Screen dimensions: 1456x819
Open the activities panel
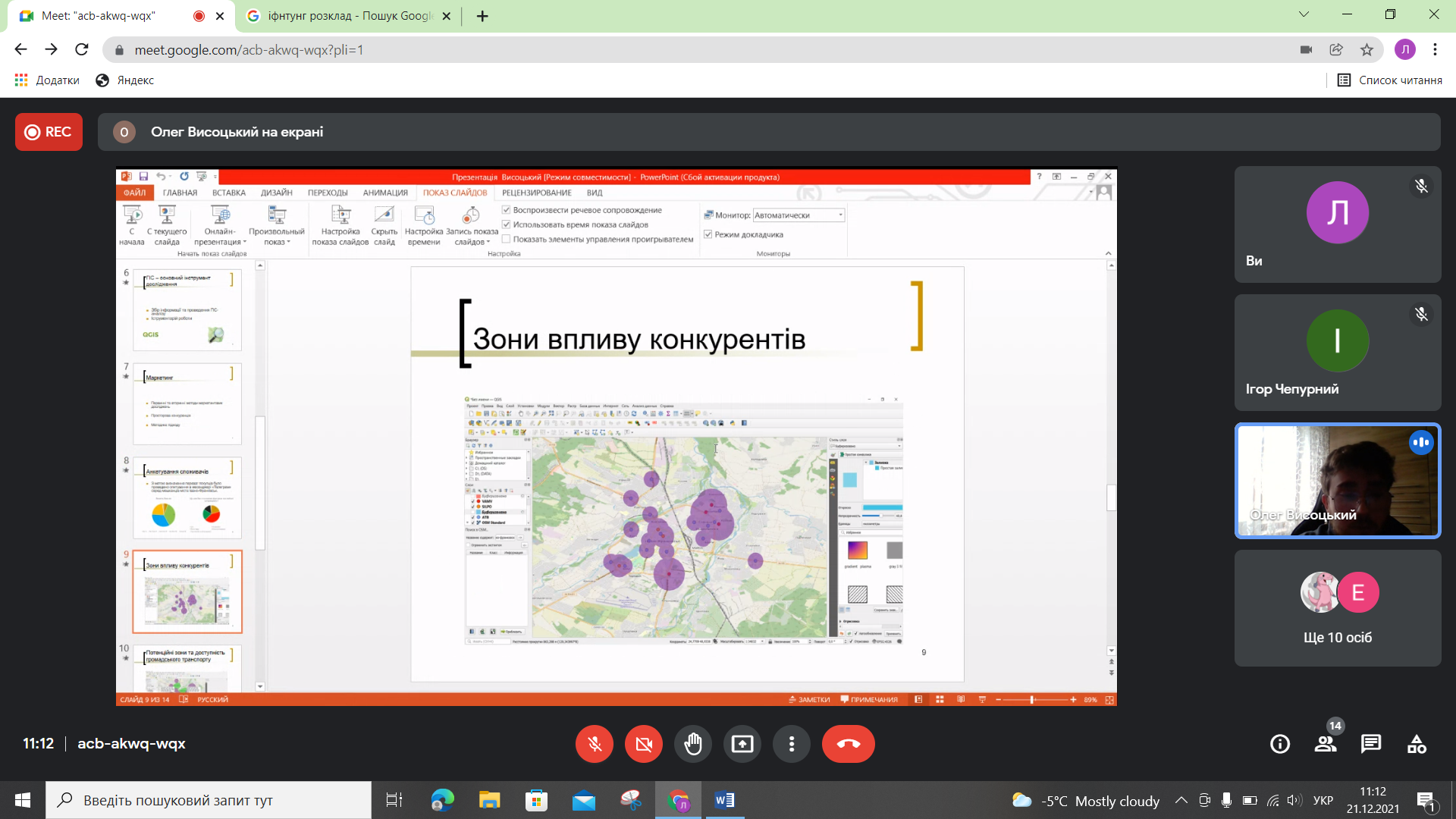(1417, 744)
